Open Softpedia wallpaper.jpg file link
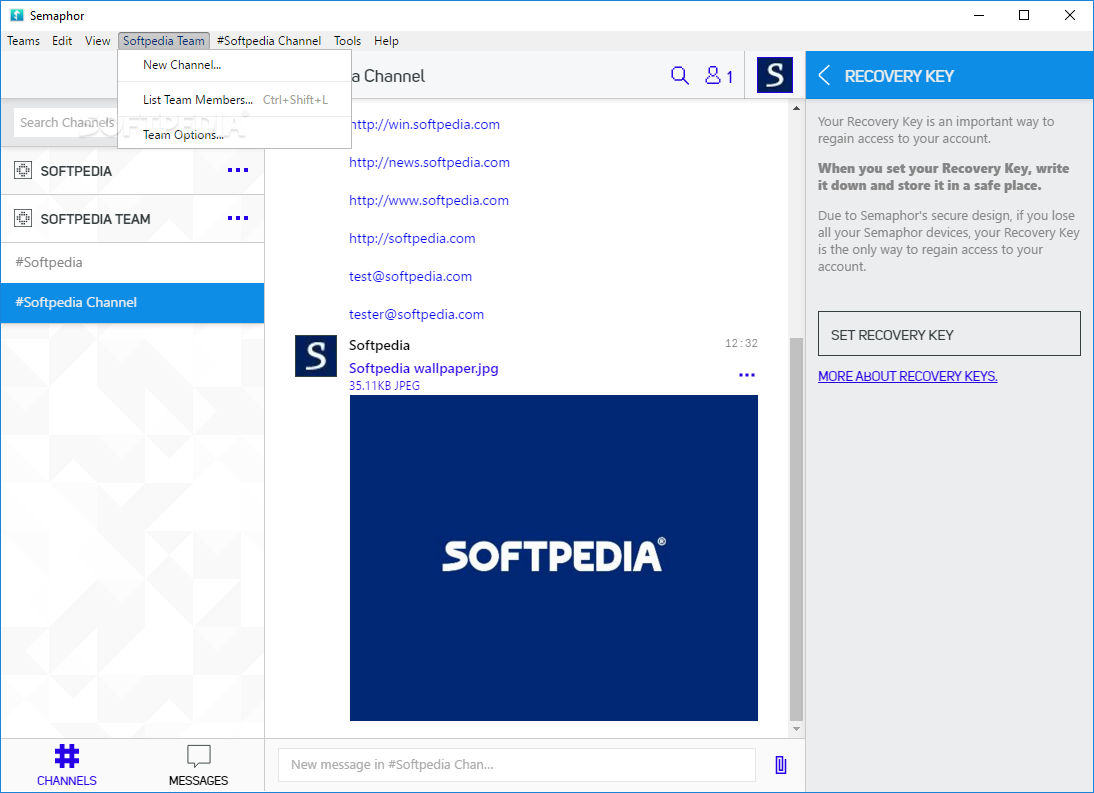Screen dimensions: 1094x793 click(x=424, y=368)
